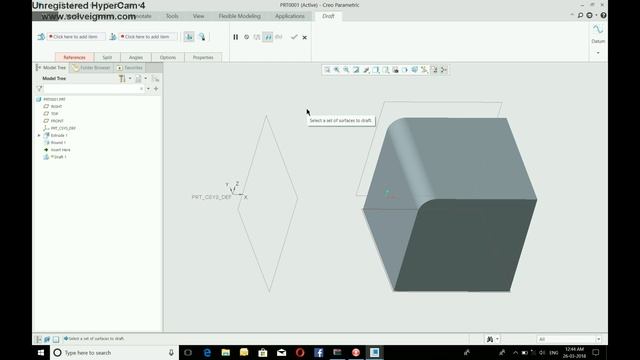Pause the Draft feature tool
This screenshot has height=360, width=640.
coord(236,37)
